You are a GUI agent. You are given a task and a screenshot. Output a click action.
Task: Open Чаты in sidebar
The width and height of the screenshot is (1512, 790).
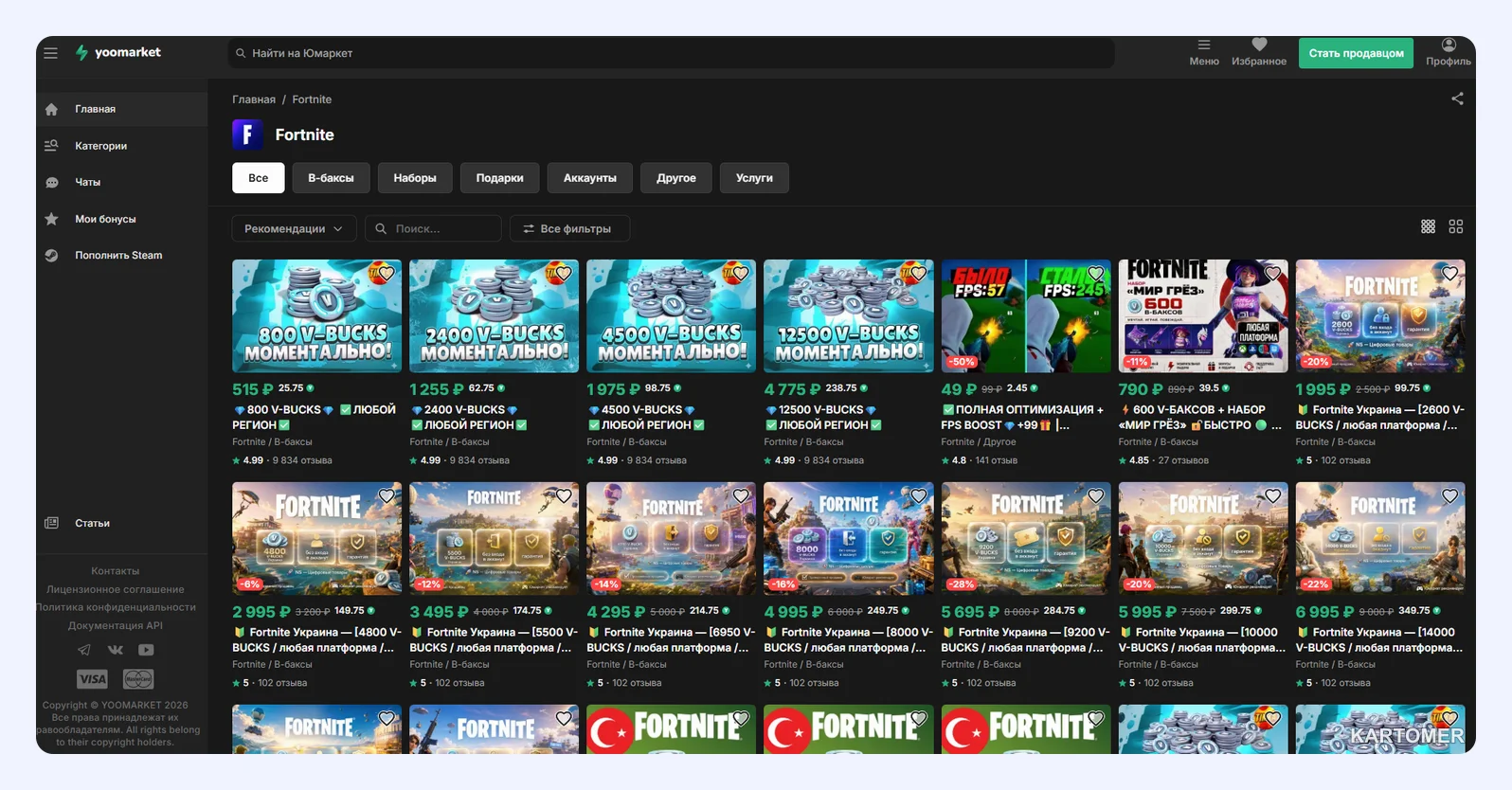(x=122, y=182)
